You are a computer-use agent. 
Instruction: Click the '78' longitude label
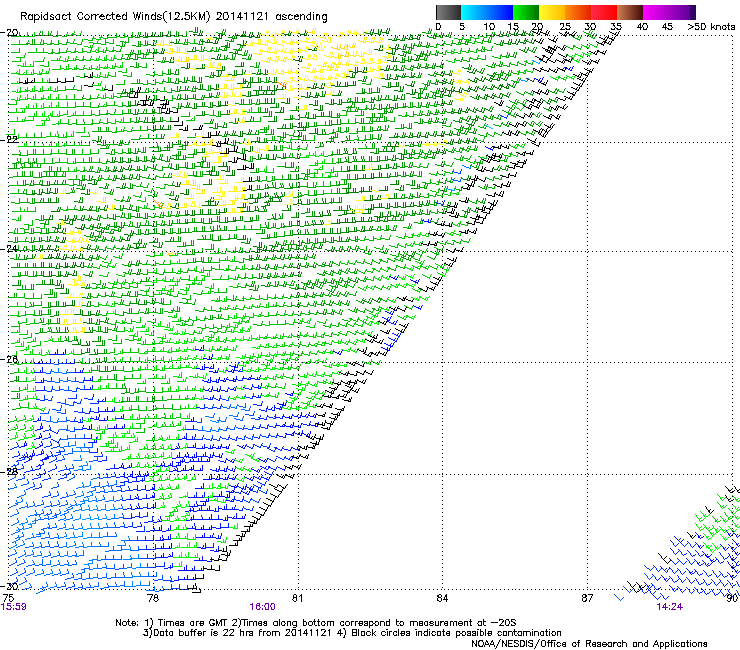tap(153, 598)
